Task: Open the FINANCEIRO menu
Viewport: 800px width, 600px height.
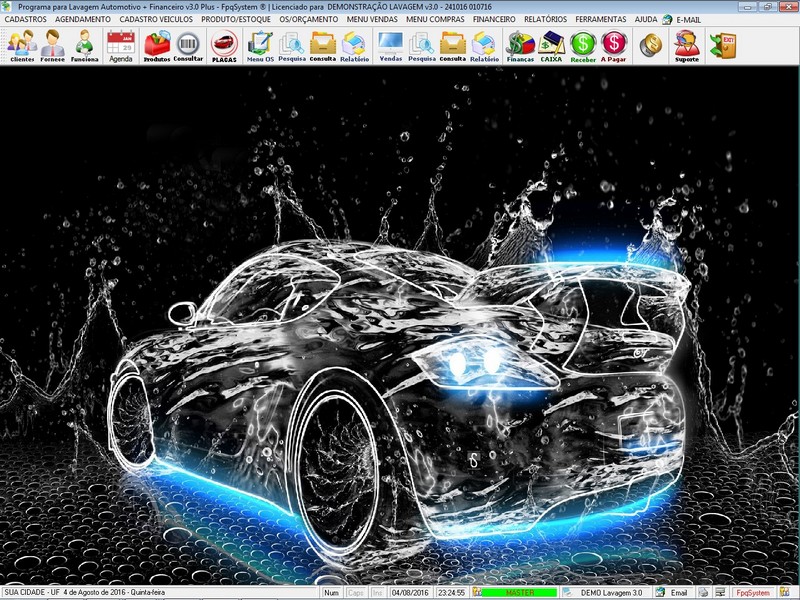Action: (x=494, y=19)
